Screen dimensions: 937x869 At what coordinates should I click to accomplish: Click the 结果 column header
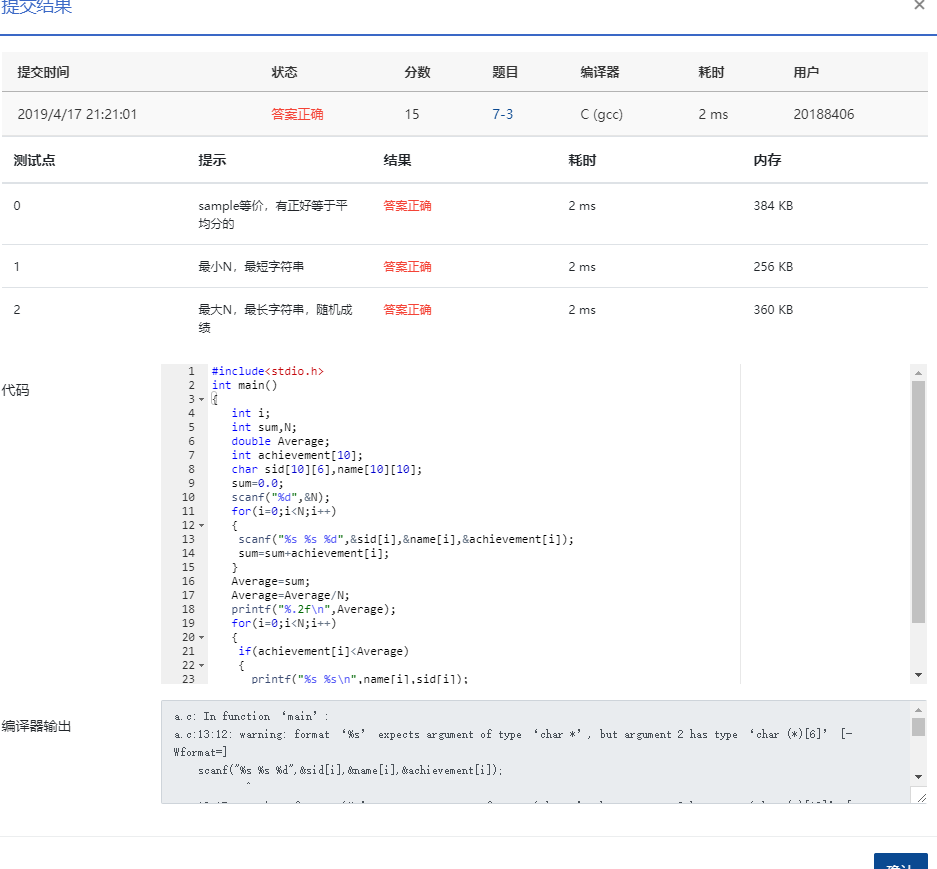click(x=397, y=160)
